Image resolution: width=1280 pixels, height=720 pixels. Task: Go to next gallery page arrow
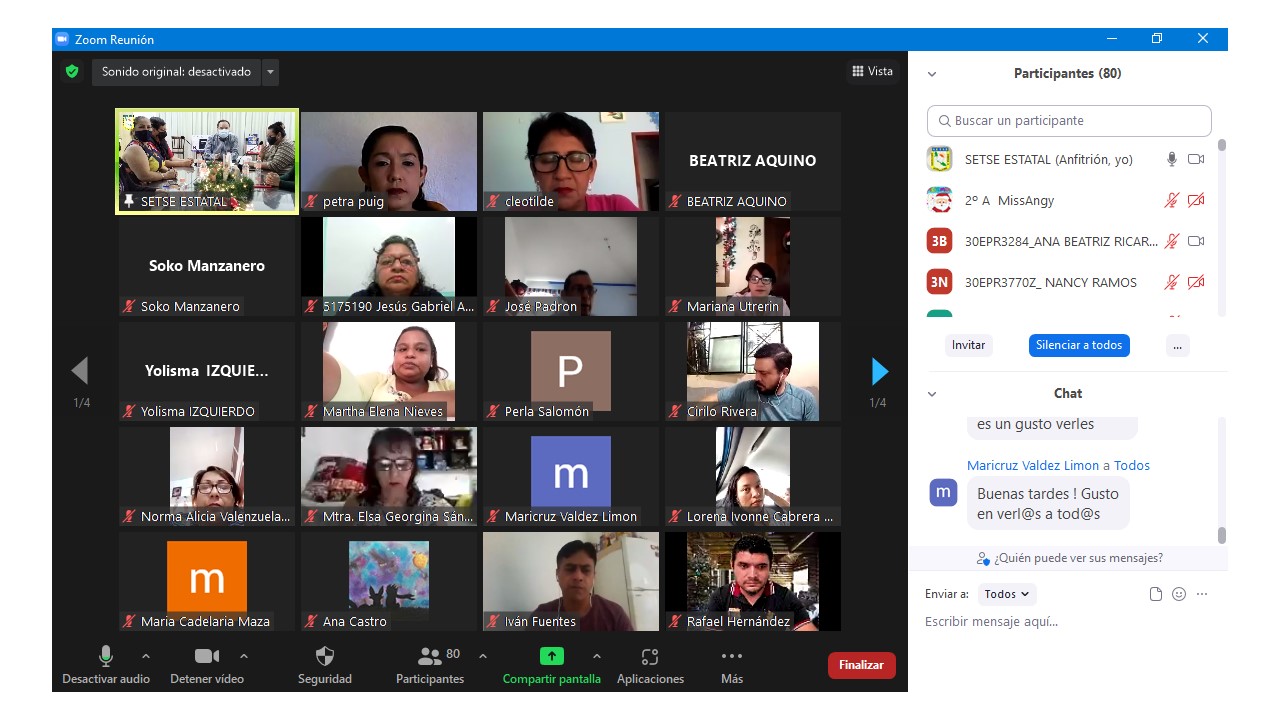tap(880, 371)
